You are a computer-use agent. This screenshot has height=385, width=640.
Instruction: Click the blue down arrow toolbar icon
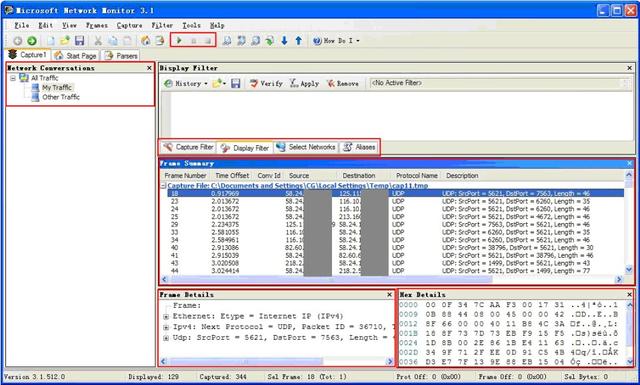point(284,40)
